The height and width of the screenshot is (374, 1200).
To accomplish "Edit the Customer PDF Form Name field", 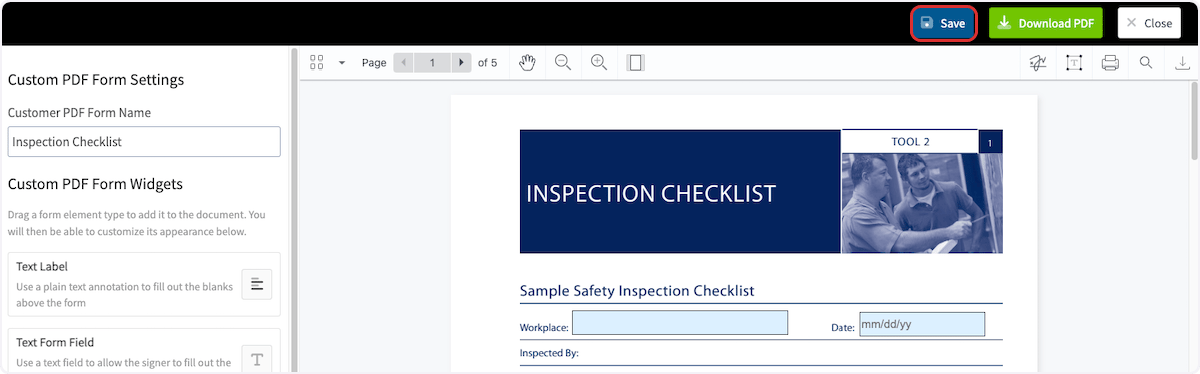I will coord(144,141).
